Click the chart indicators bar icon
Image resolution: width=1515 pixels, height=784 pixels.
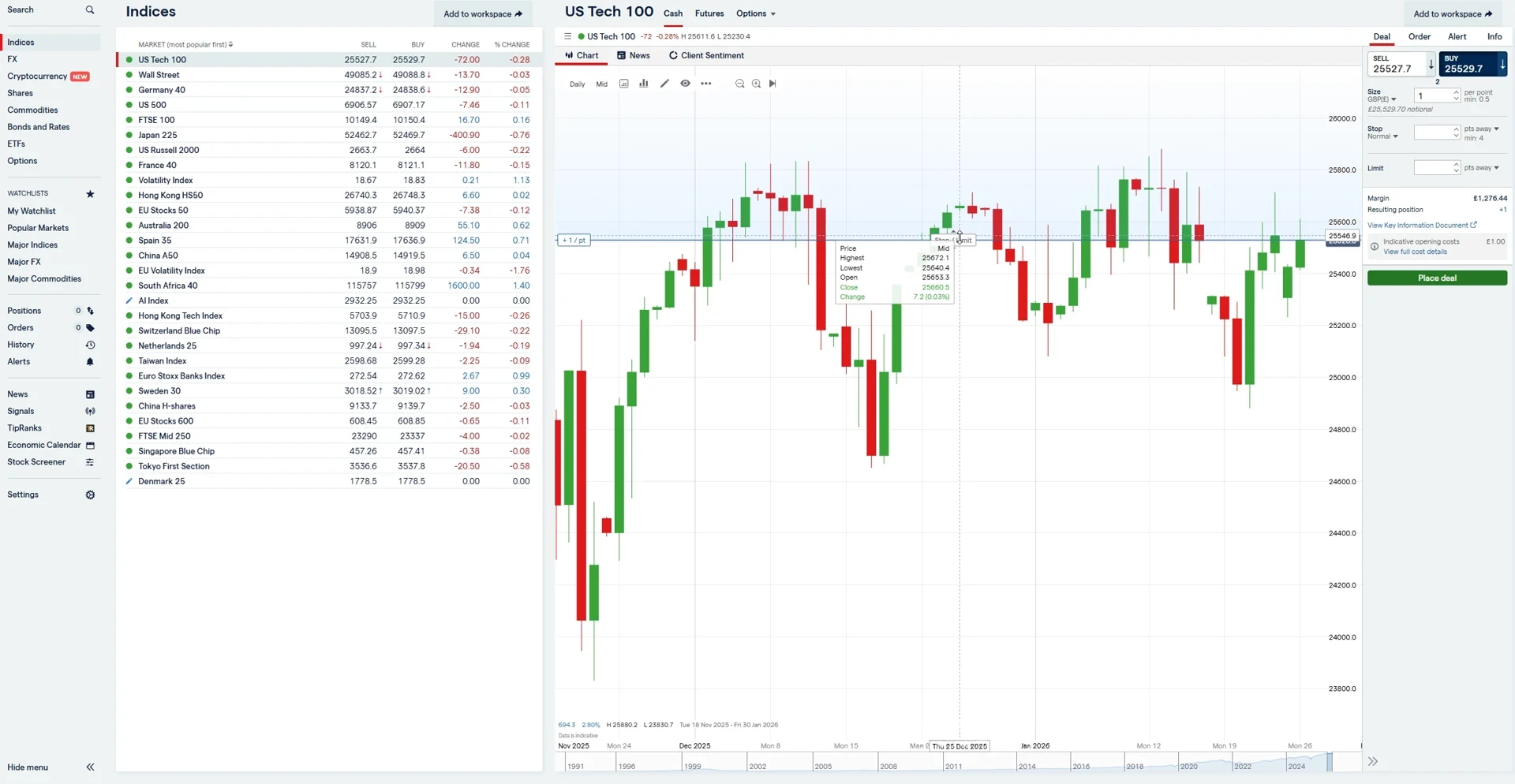644,84
